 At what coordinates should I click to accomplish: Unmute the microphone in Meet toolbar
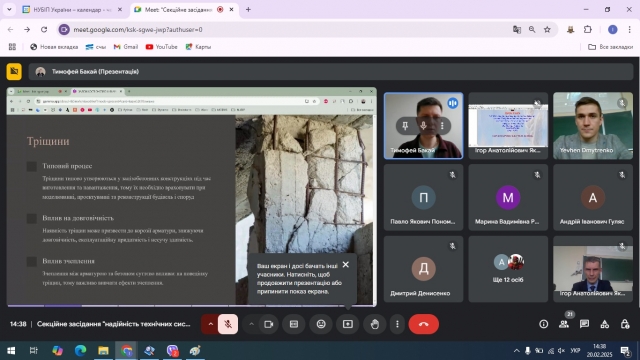pyautogui.click(x=228, y=324)
